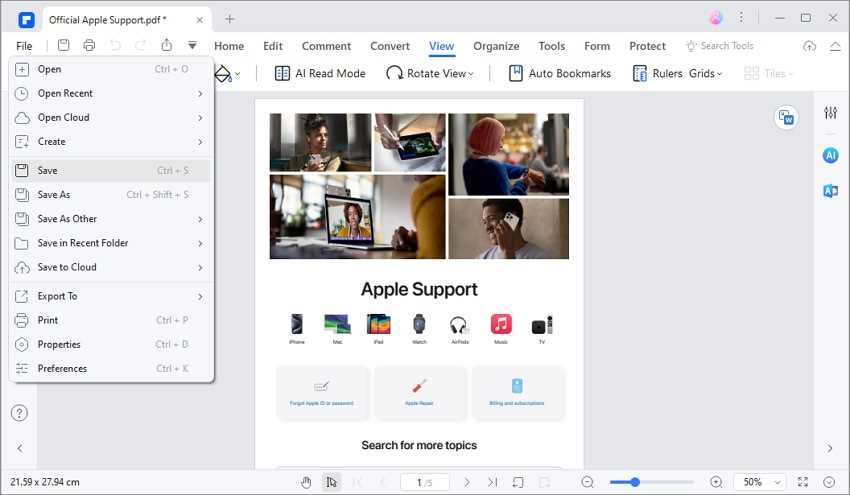Open the Grids dropdown
This screenshot has width=850, height=495.
705,73
